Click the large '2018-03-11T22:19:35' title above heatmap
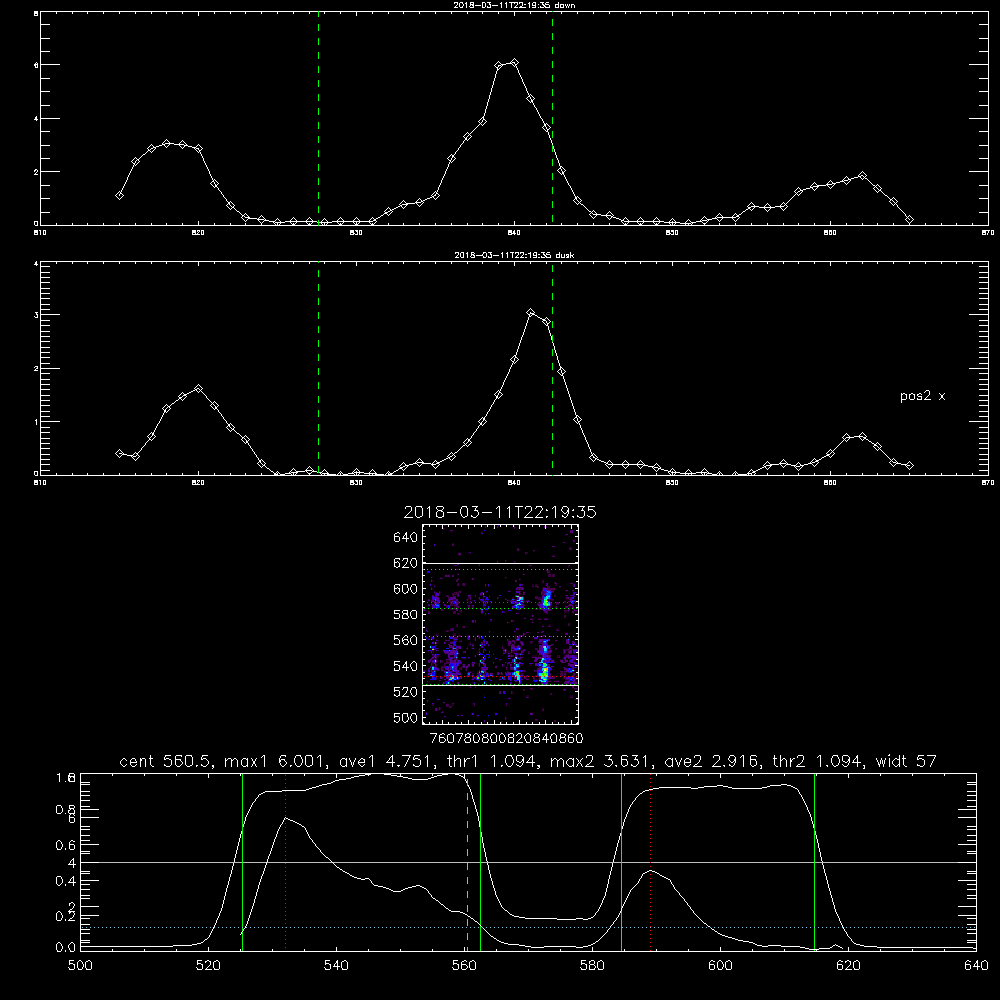1000x1000 pixels. tap(500, 512)
